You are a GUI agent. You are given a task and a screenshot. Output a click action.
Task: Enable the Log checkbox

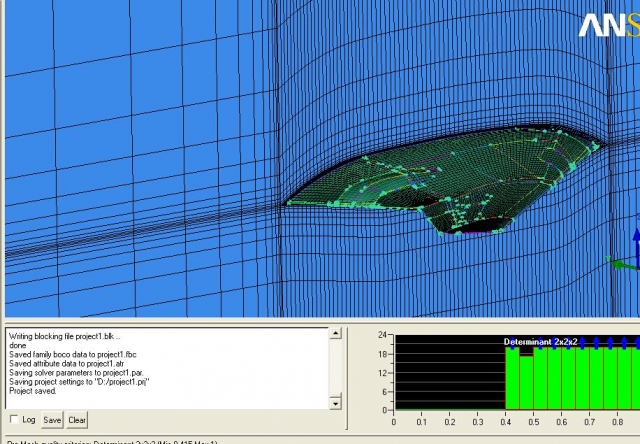pyautogui.click(x=13, y=420)
